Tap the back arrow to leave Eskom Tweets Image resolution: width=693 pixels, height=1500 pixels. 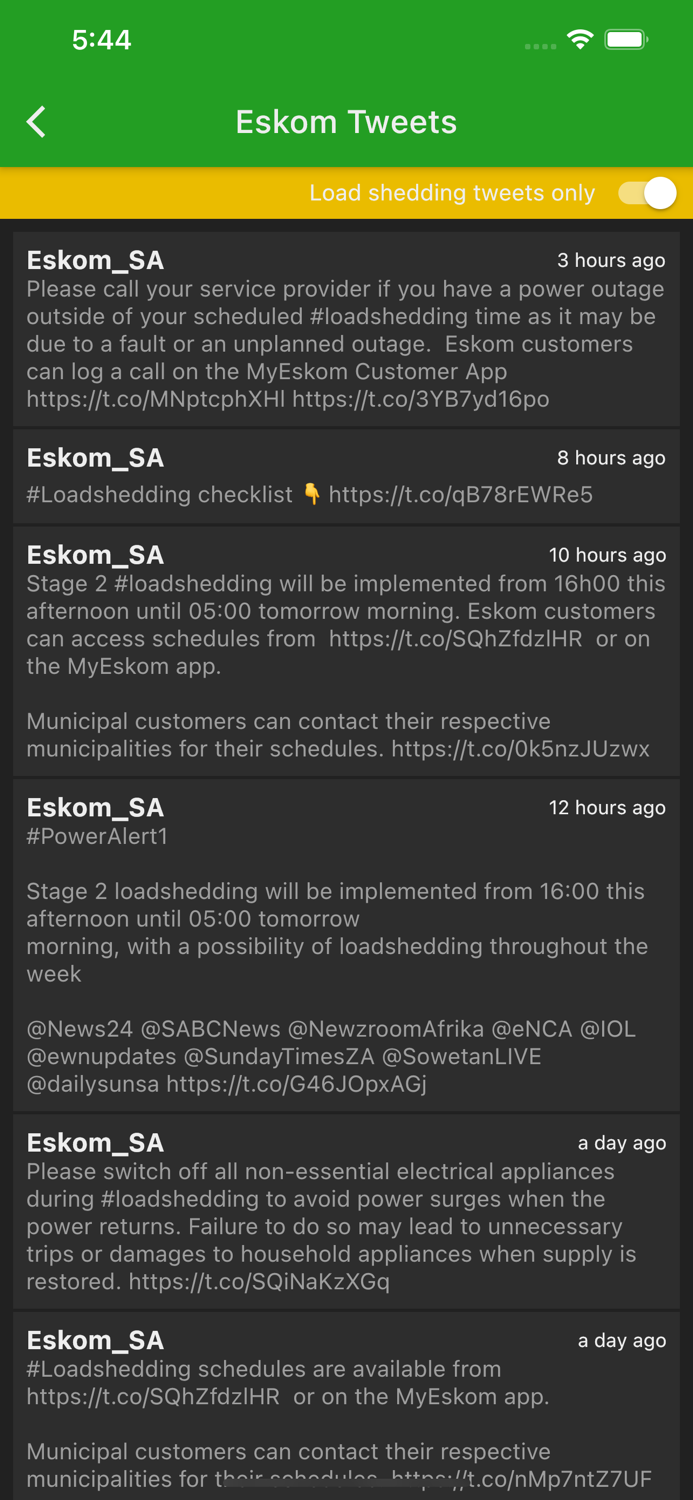click(35, 121)
